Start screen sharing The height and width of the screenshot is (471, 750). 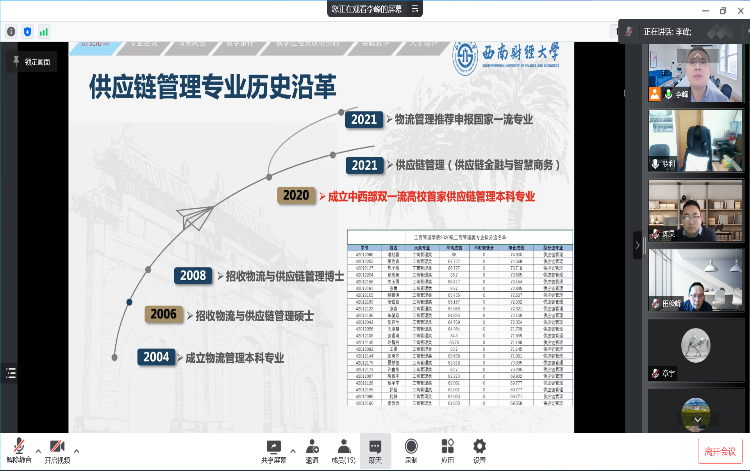tap(272, 448)
